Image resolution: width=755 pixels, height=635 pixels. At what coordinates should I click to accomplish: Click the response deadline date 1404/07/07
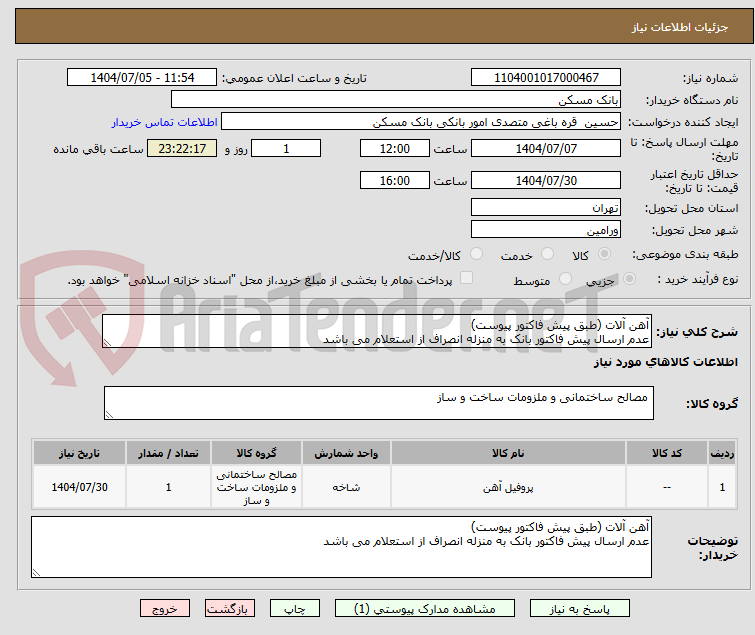(x=546, y=148)
